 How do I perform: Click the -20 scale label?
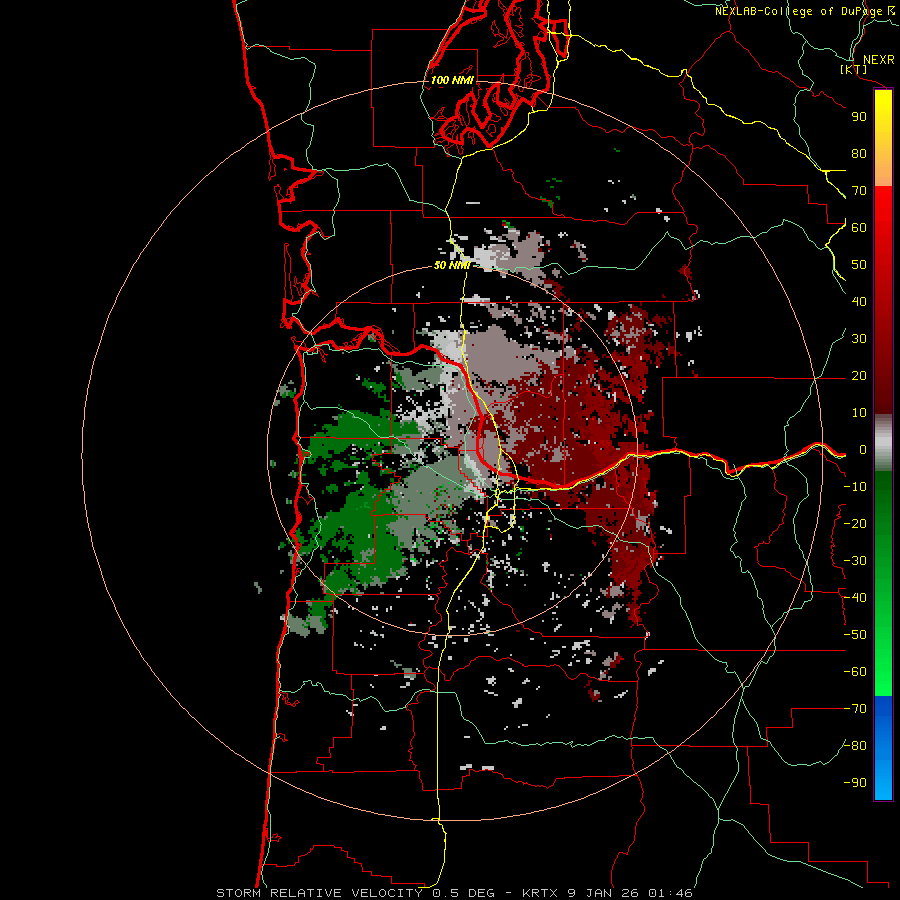click(x=855, y=524)
